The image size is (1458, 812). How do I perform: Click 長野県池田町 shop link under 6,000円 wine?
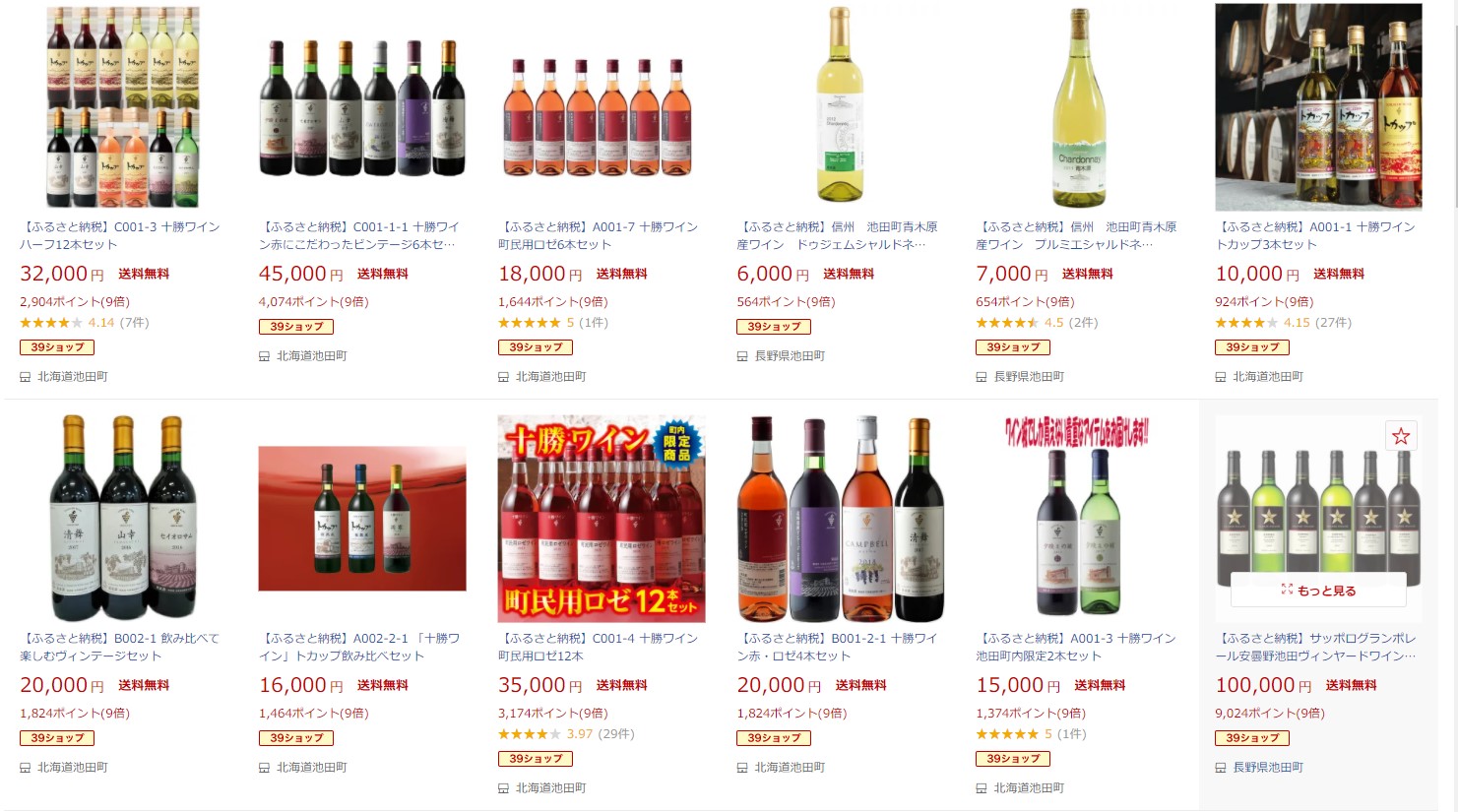tap(790, 356)
